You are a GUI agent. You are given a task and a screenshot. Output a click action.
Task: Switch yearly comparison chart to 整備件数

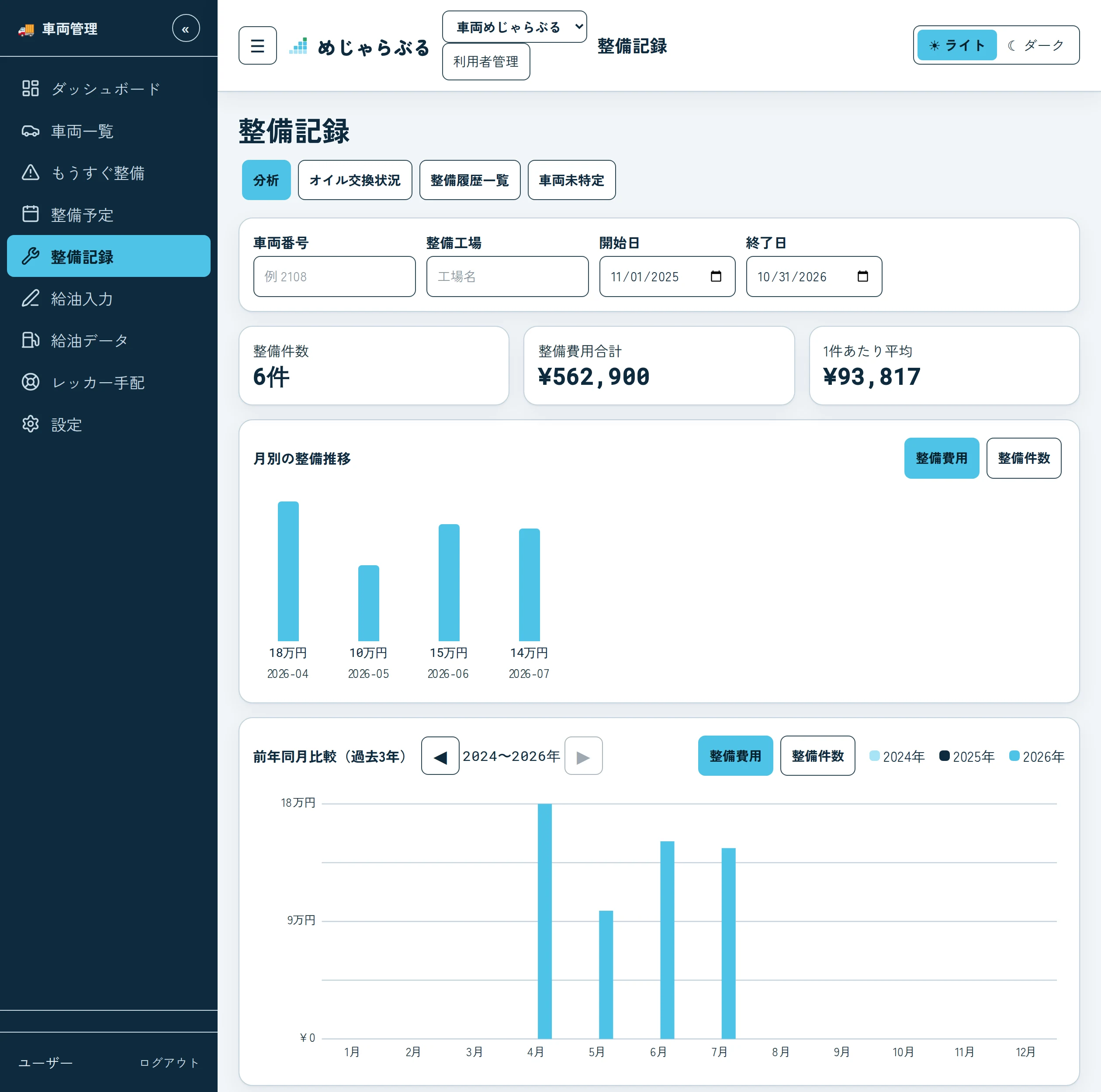click(817, 756)
